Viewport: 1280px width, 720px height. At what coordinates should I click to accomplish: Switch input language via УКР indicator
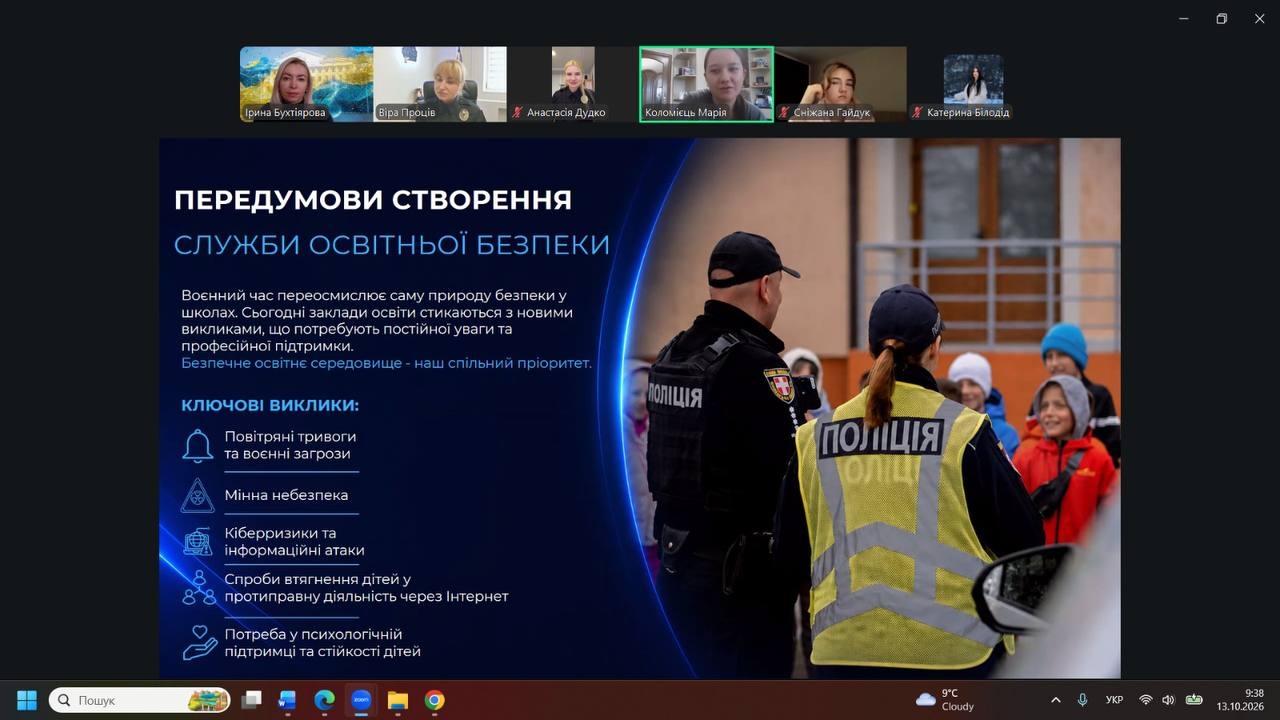tap(1115, 700)
